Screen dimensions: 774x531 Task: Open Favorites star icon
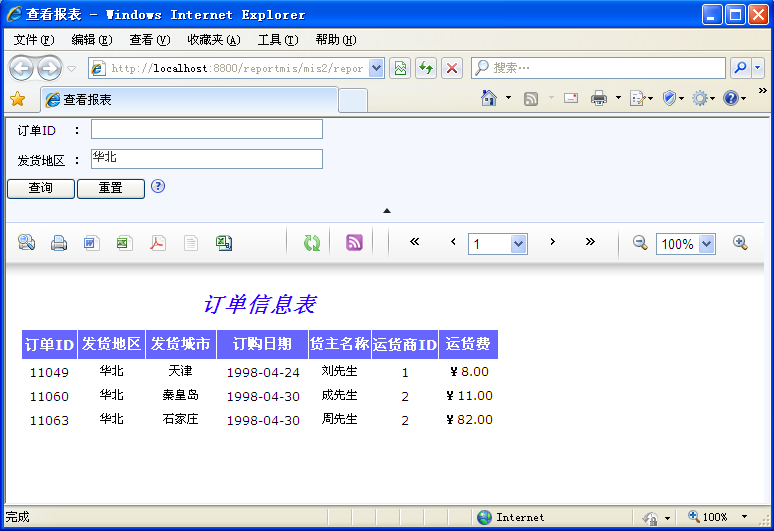[x=18, y=99]
